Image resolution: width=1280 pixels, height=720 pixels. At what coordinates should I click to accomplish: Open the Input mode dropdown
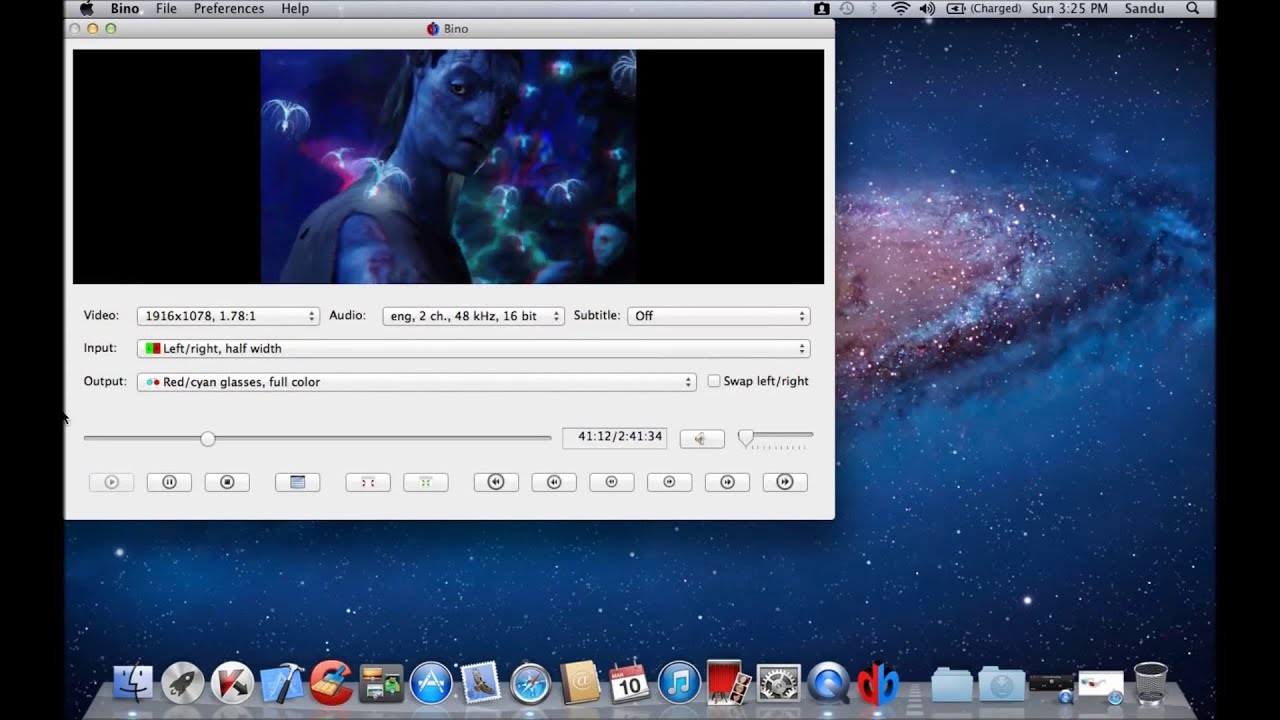click(x=473, y=349)
